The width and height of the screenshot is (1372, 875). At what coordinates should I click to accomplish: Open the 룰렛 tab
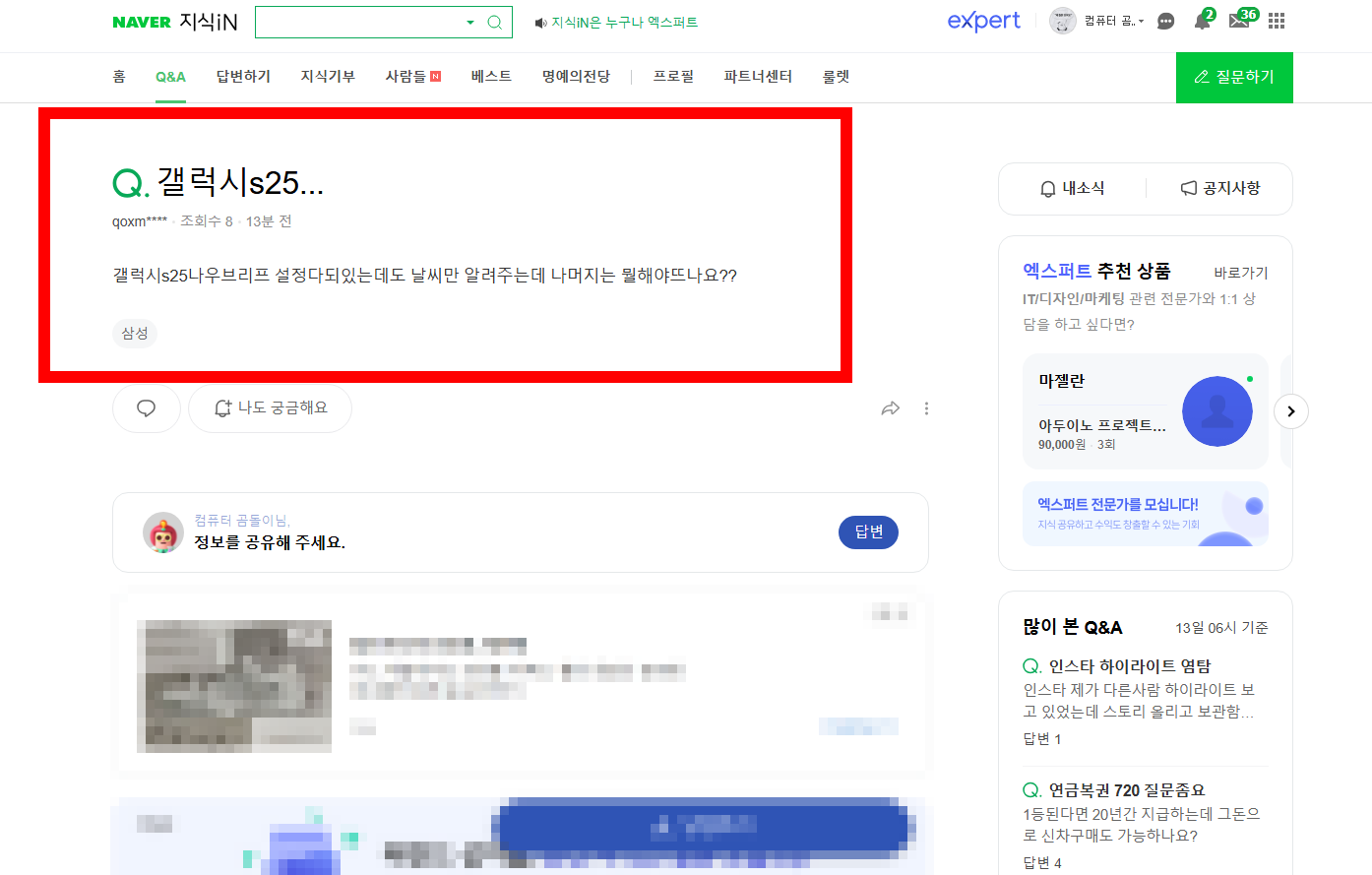coord(836,76)
